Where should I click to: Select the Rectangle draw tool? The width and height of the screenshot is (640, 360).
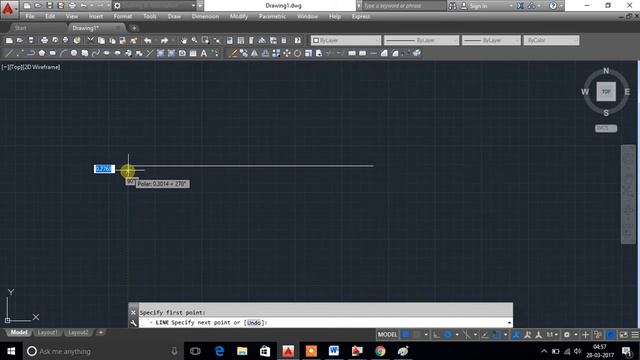(53, 53)
